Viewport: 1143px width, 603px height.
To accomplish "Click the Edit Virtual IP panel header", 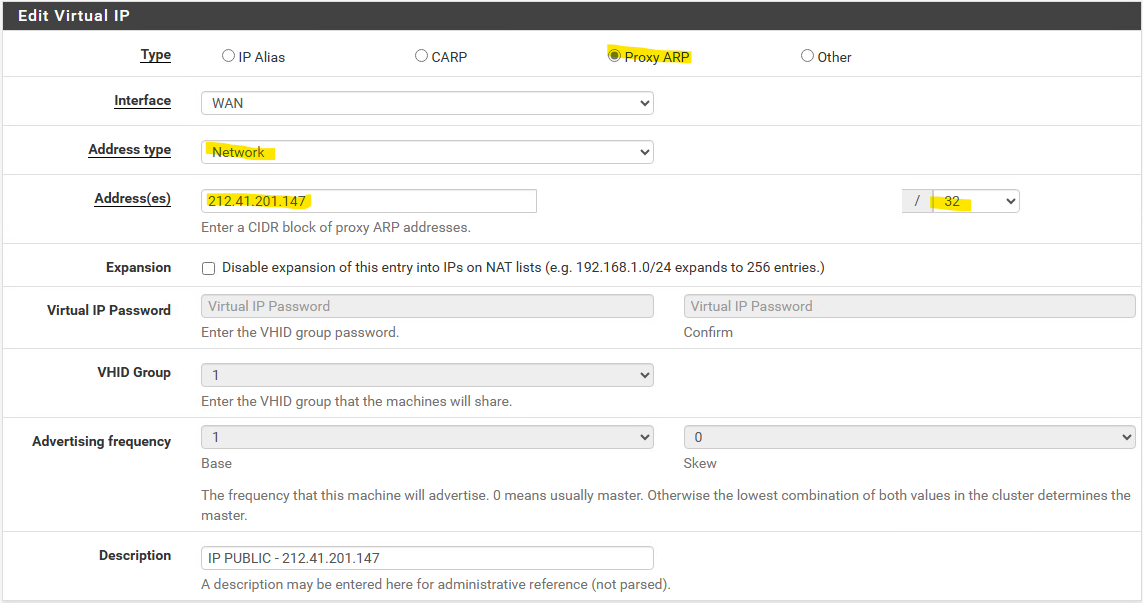I will (74, 16).
